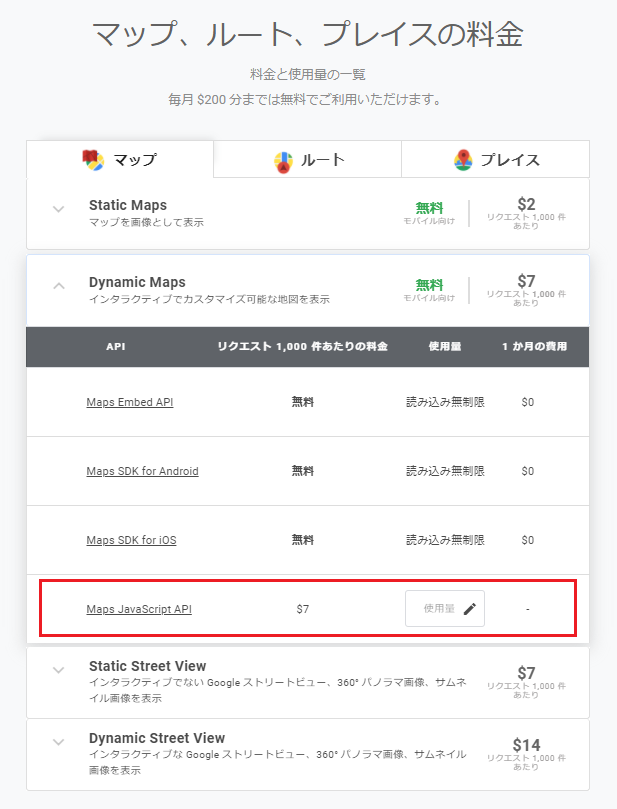The image size is (617, 809).
Task: Open the Maps SDK for Android link
Action: [142, 471]
